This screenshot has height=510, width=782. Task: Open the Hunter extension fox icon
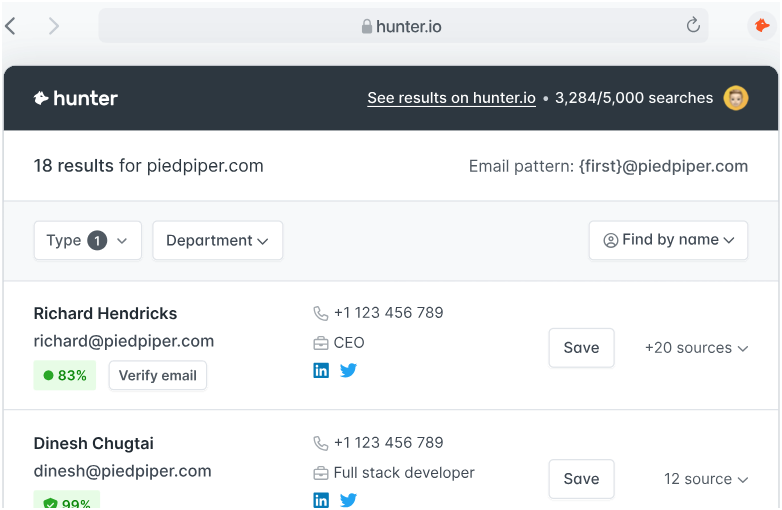coord(762,25)
